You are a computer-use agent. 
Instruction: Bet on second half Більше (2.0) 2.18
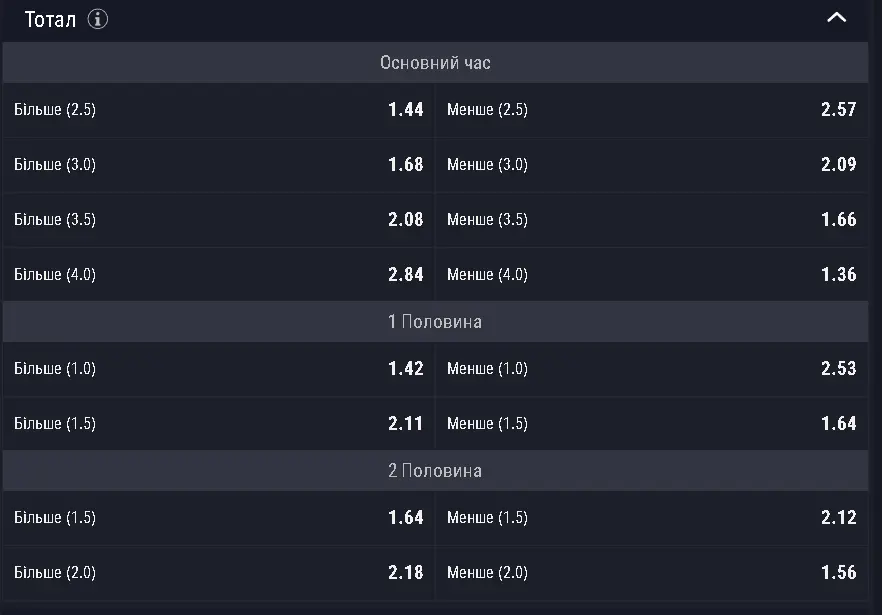[x=218, y=572]
